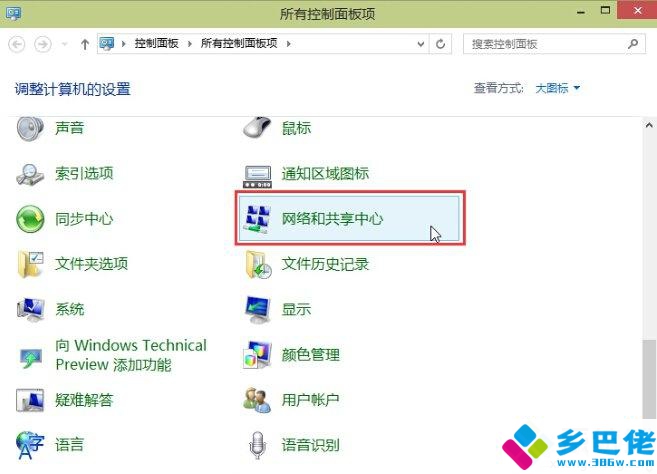Click the scrollbar up arrow
Image resolution: width=657 pixels, height=474 pixels.
(649, 125)
